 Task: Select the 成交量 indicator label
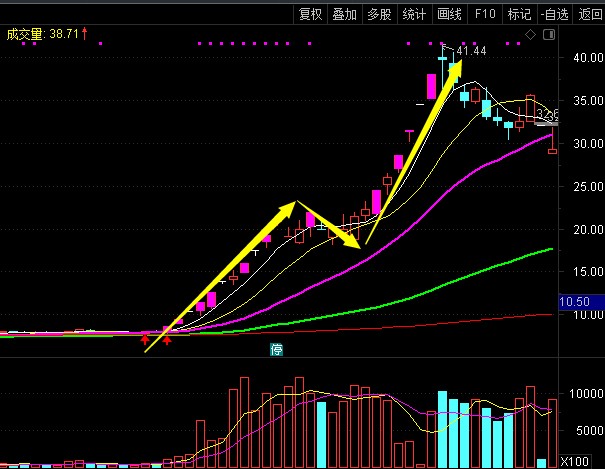pos(25,34)
